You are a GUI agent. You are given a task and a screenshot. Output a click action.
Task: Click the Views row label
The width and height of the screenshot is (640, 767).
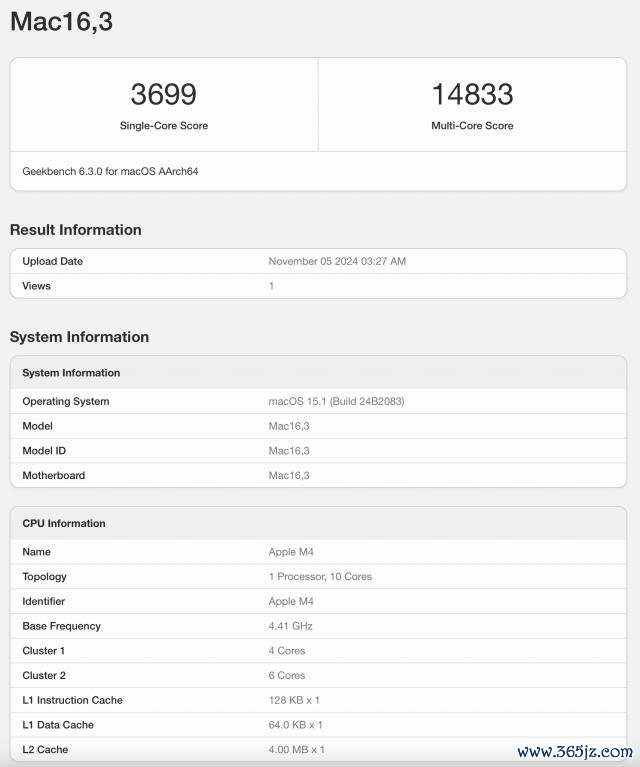point(36,286)
